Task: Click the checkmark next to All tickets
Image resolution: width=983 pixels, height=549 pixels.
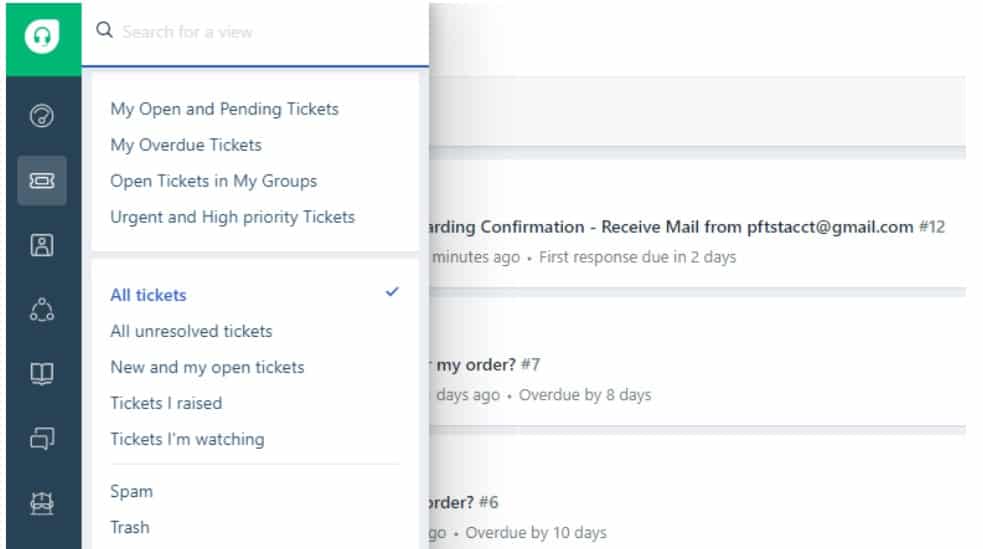Action: (x=392, y=292)
